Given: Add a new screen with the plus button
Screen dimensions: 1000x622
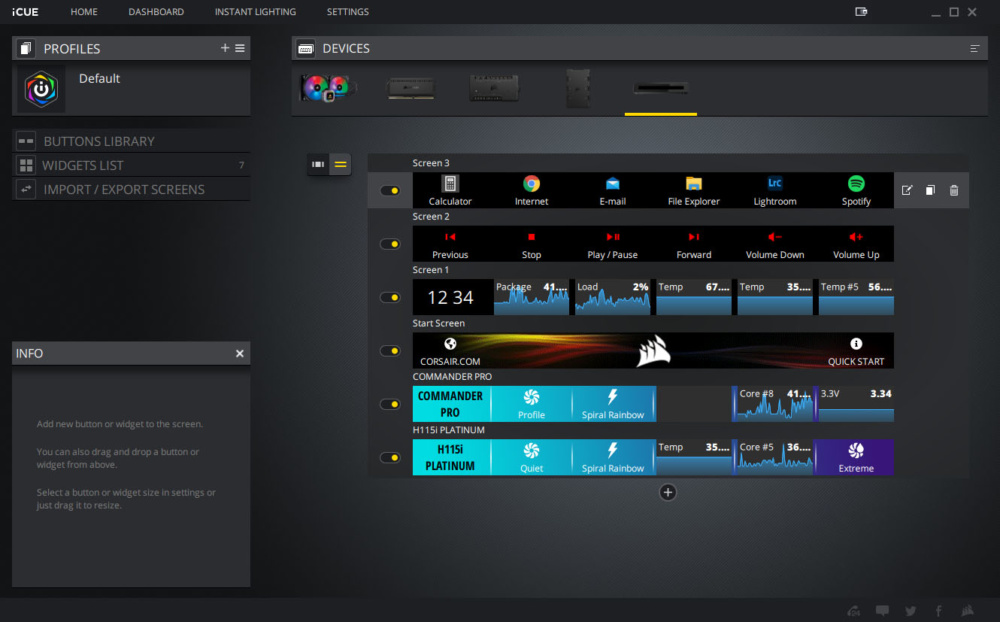Looking at the screenshot, I should pyautogui.click(x=668, y=492).
